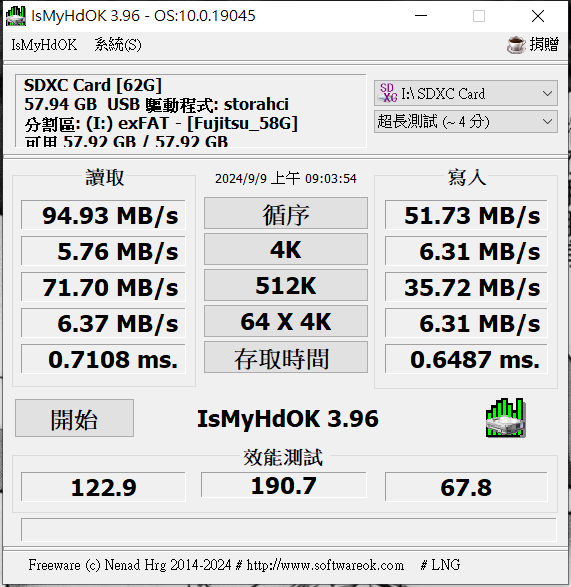The height and width of the screenshot is (587, 571).
Task: Click the green hard drive benchmark logo
Action: 505,417
